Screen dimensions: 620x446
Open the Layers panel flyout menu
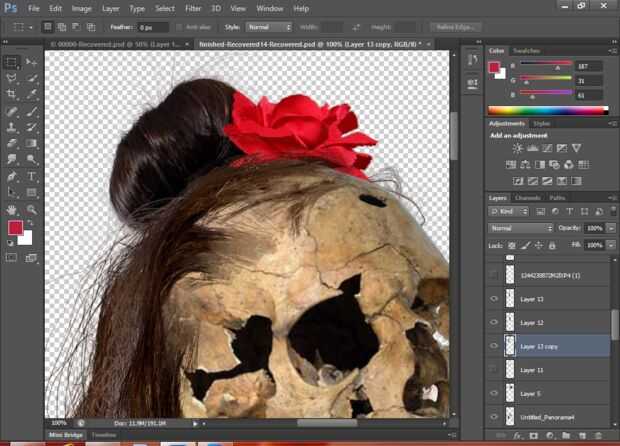point(612,198)
